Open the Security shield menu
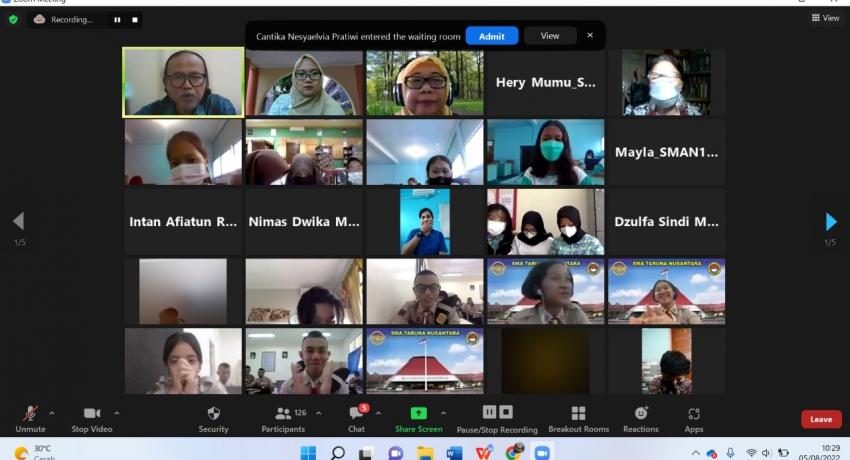850x460 pixels. coord(214,419)
